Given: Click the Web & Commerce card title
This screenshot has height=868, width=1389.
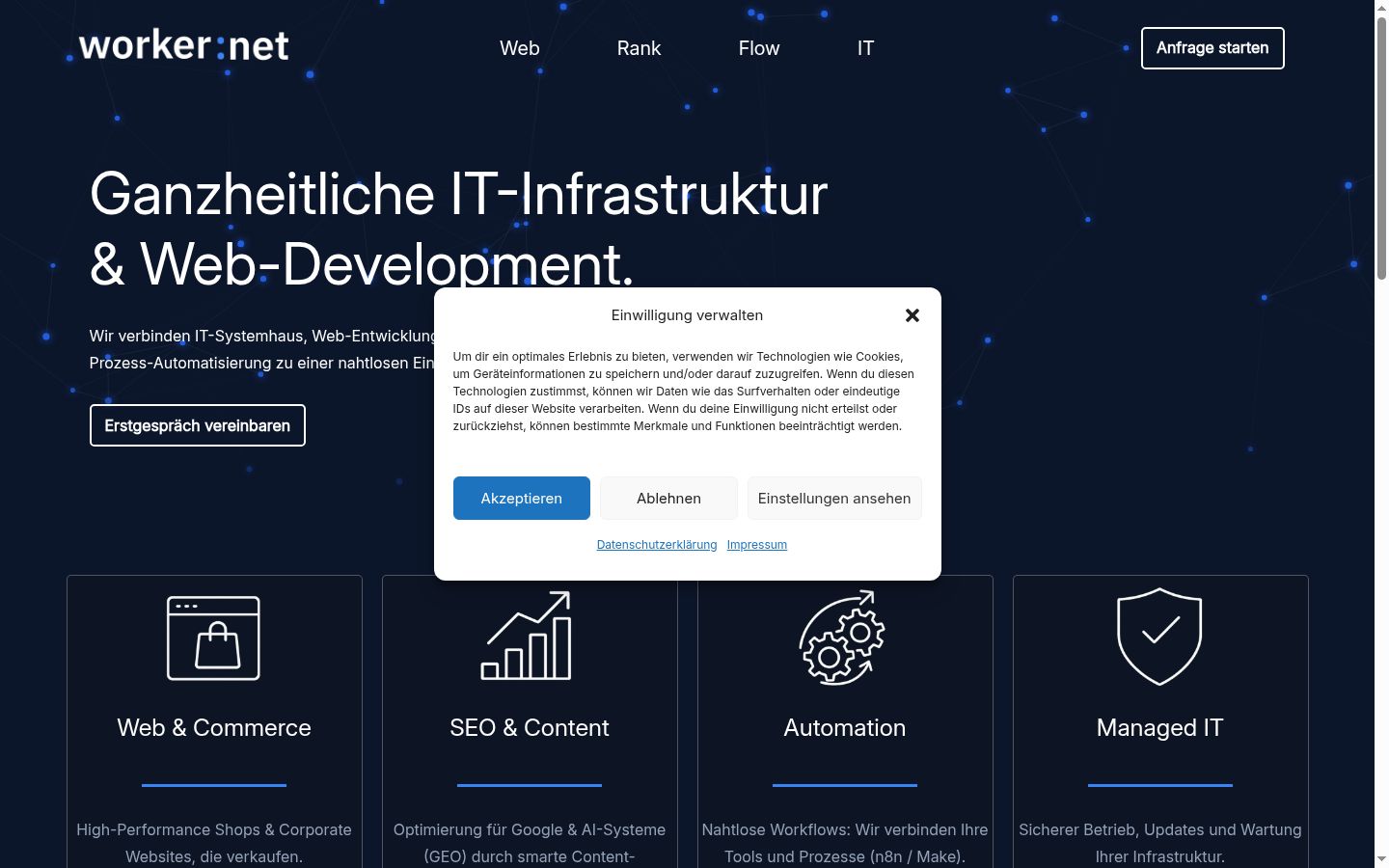Looking at the screenshot, I should 214,728.
